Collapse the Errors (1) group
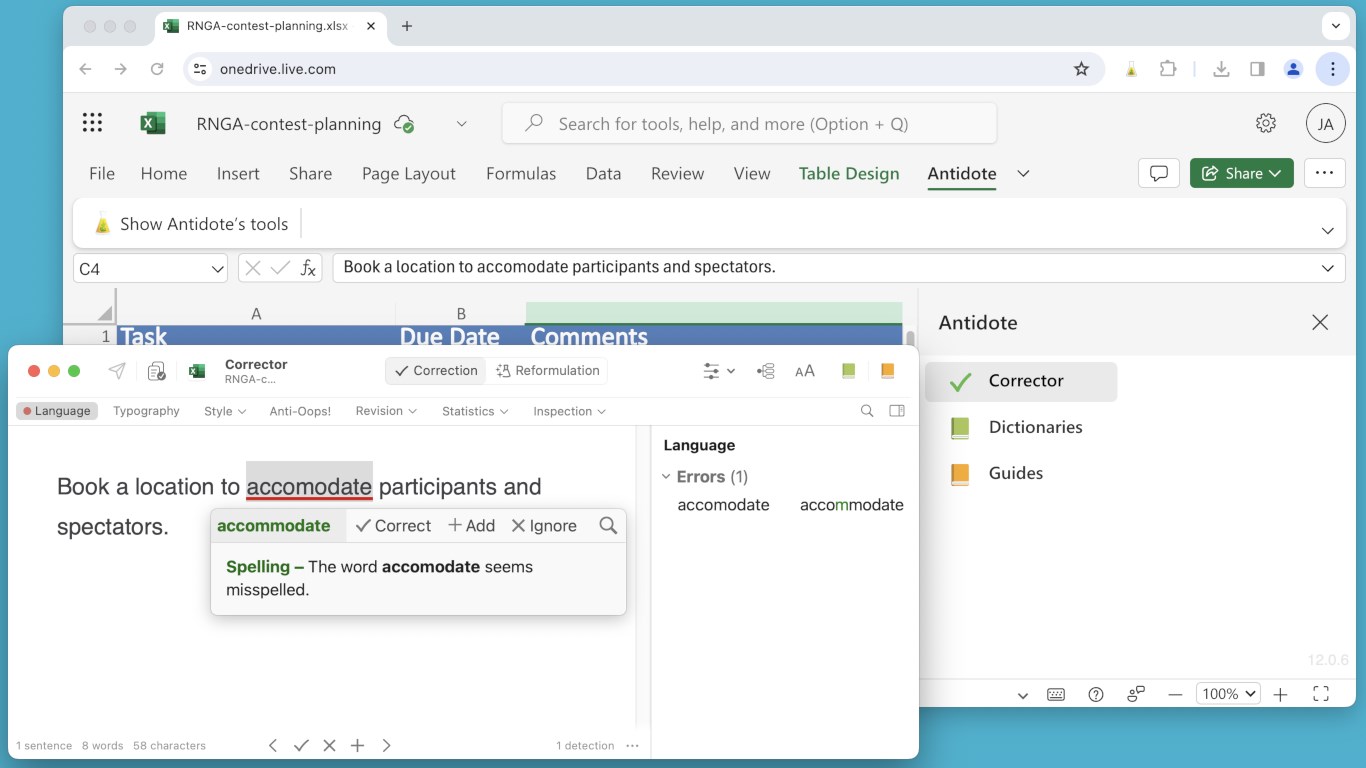Viewport: 1366px width, 768px height. (667, 477)
